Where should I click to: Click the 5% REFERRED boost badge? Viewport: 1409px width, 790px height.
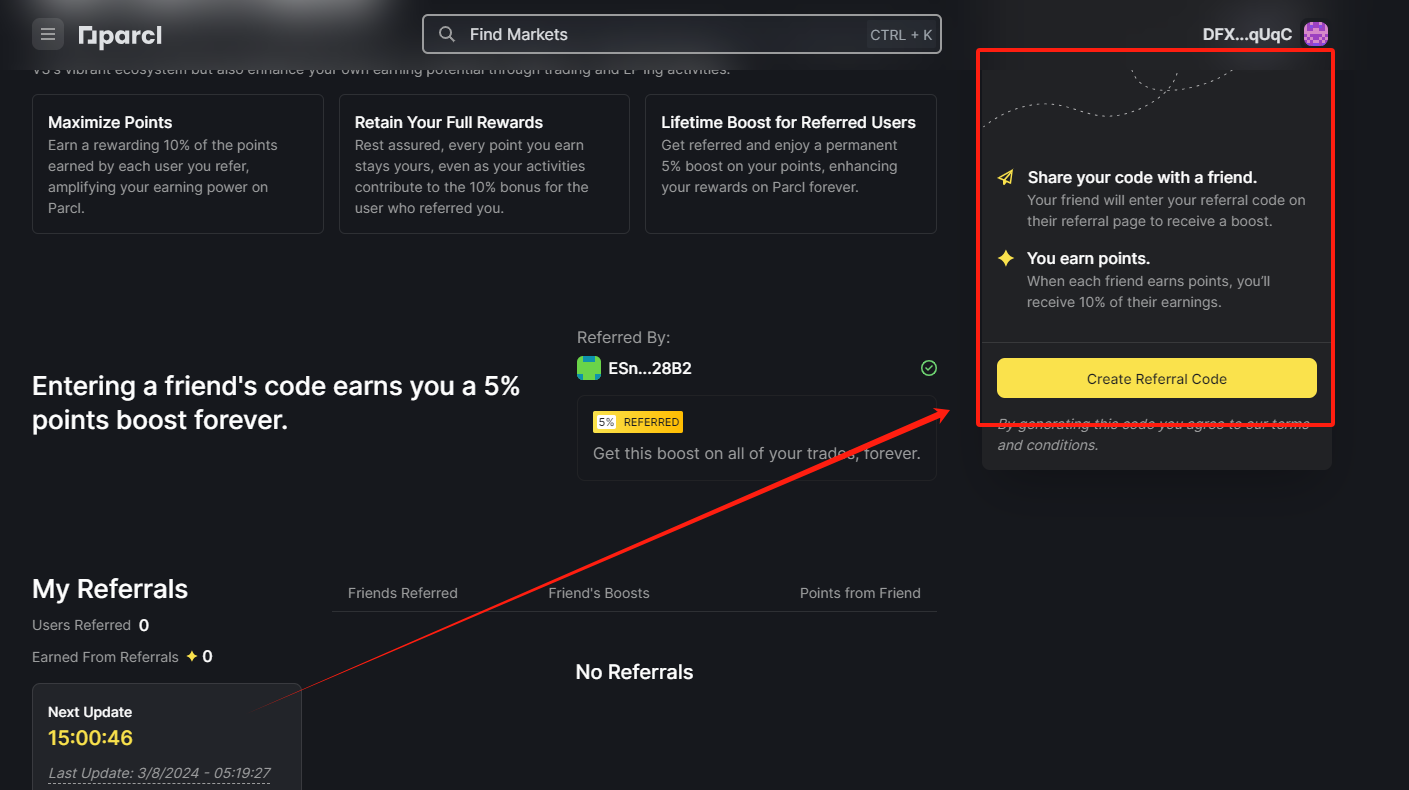(638, 422)
